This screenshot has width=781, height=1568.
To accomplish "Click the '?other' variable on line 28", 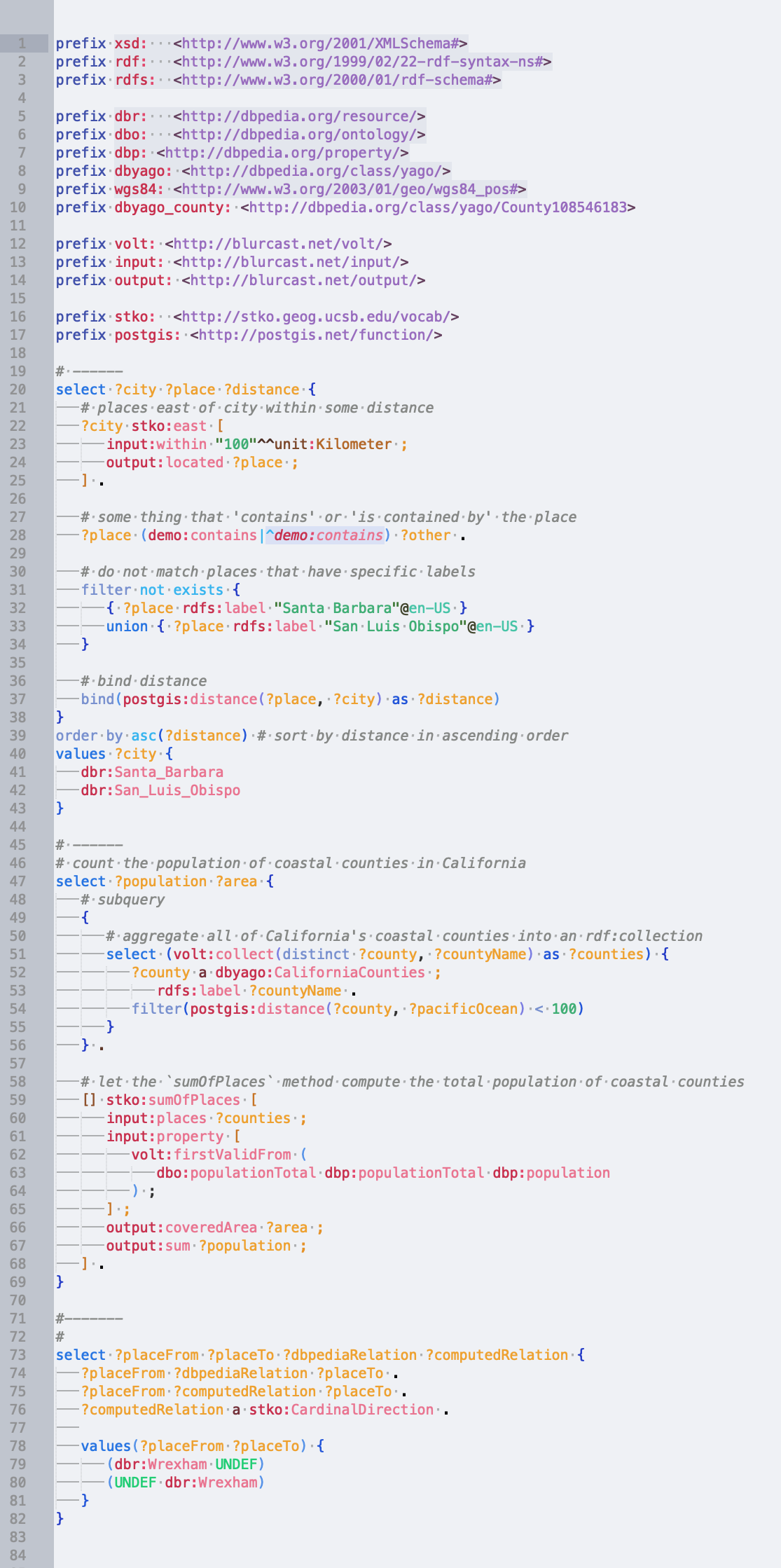I will [x=425, y=535].
